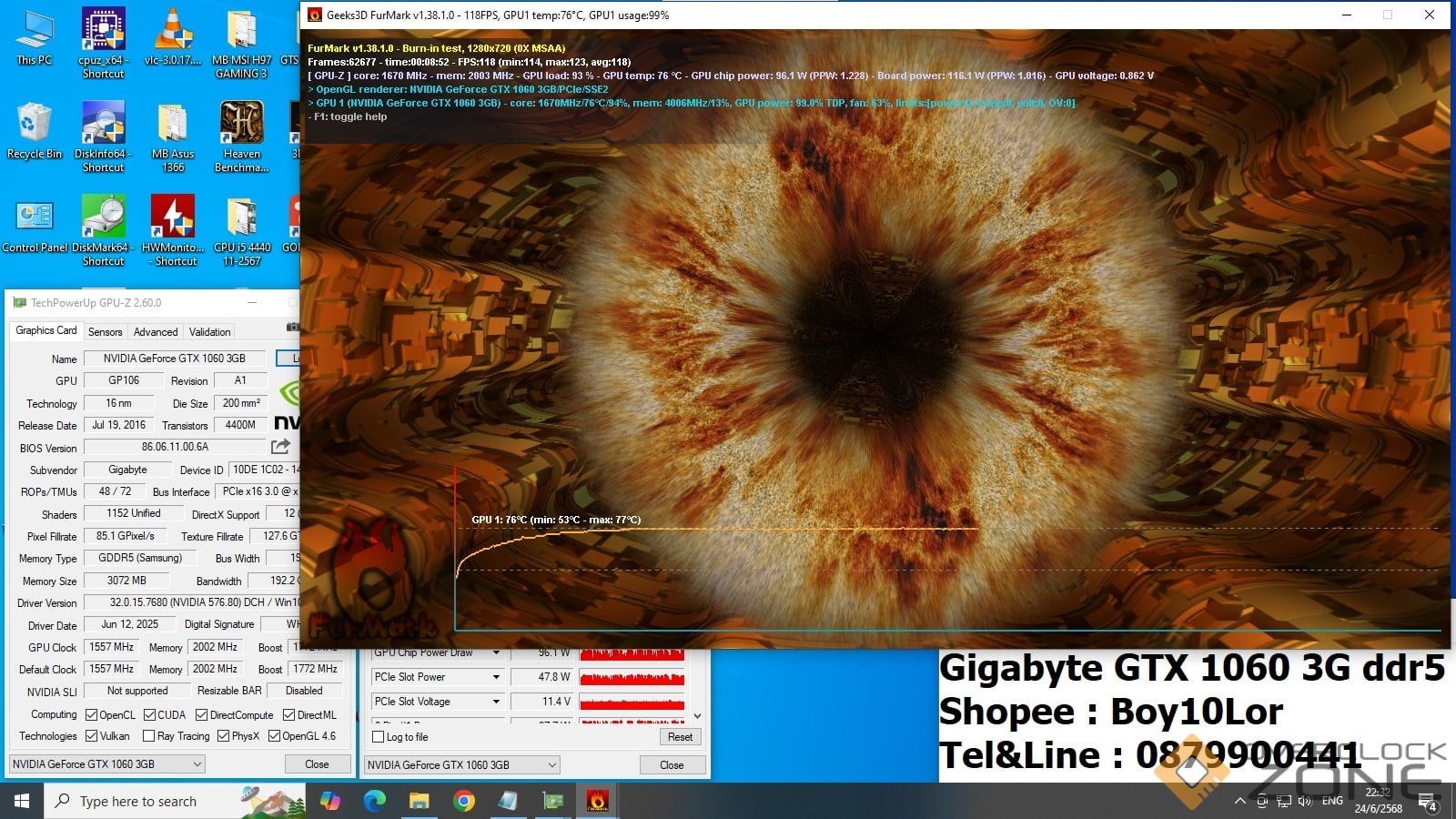1456x819 pixels.
Task: Launch HWMonitor shortcut
Action: coord(173,231)
